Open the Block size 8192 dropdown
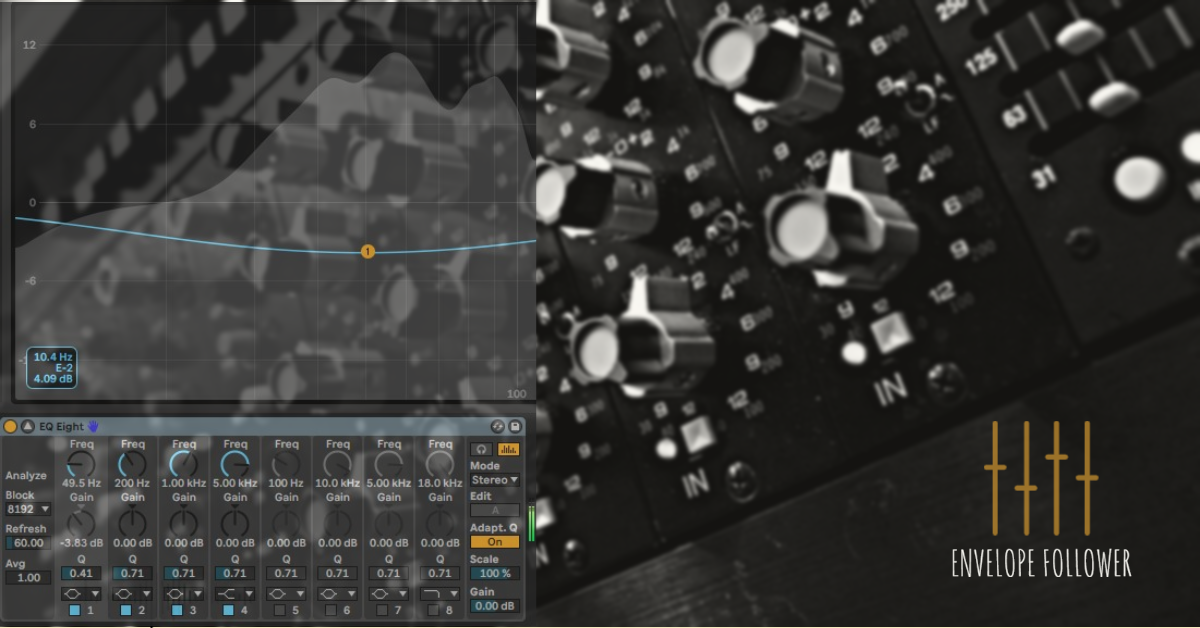The width and height of the screenshot is (1200, 628). [x=28, y=509]
